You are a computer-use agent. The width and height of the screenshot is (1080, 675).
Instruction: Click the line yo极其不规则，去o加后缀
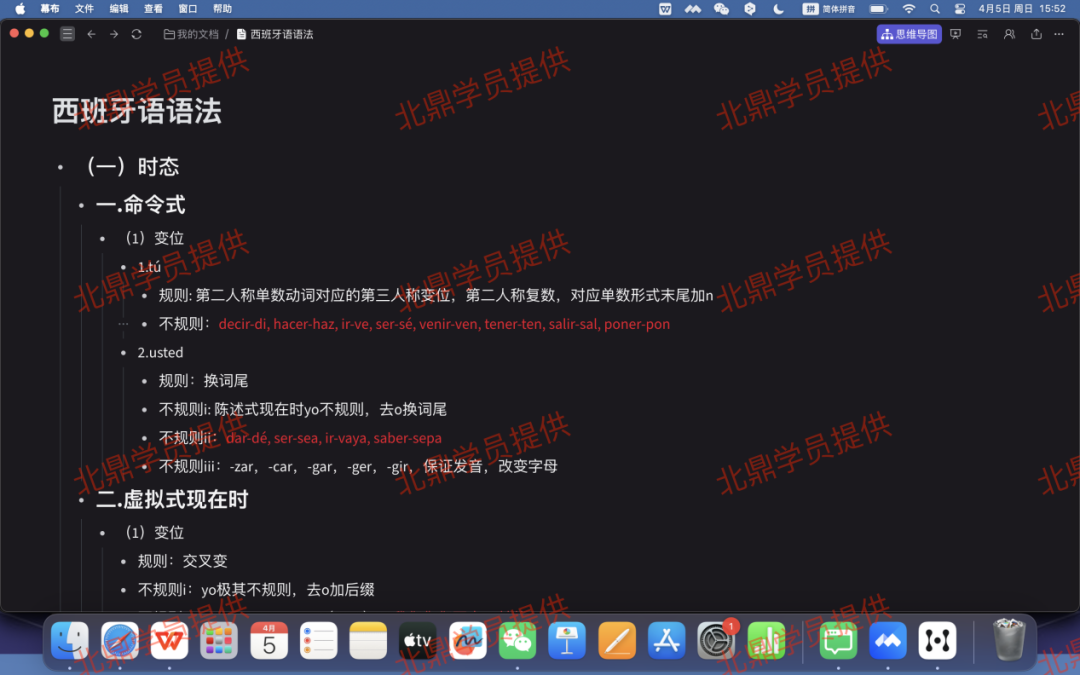[256, 590]
